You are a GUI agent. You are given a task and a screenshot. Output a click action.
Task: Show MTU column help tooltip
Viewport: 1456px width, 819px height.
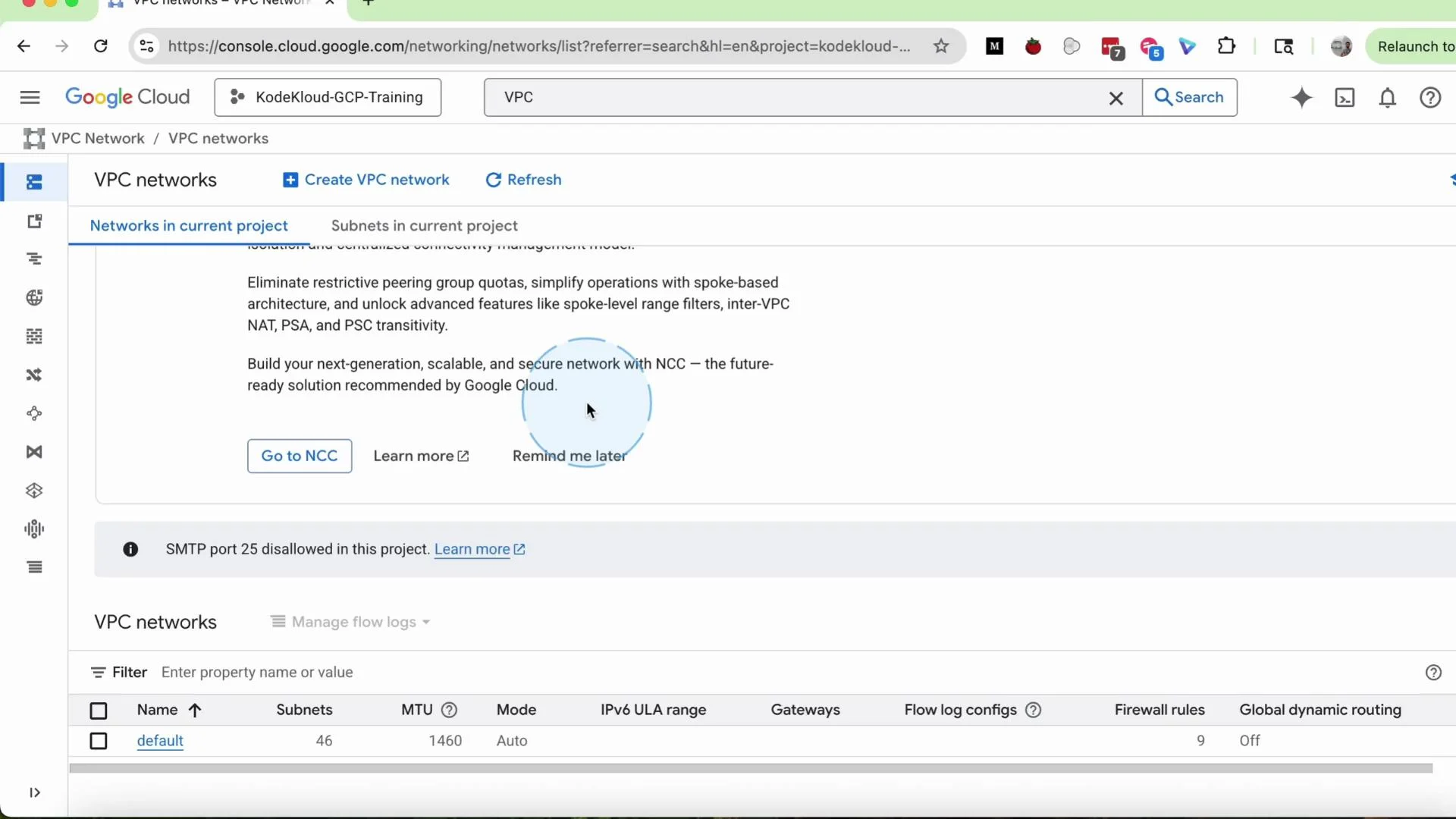449,710
